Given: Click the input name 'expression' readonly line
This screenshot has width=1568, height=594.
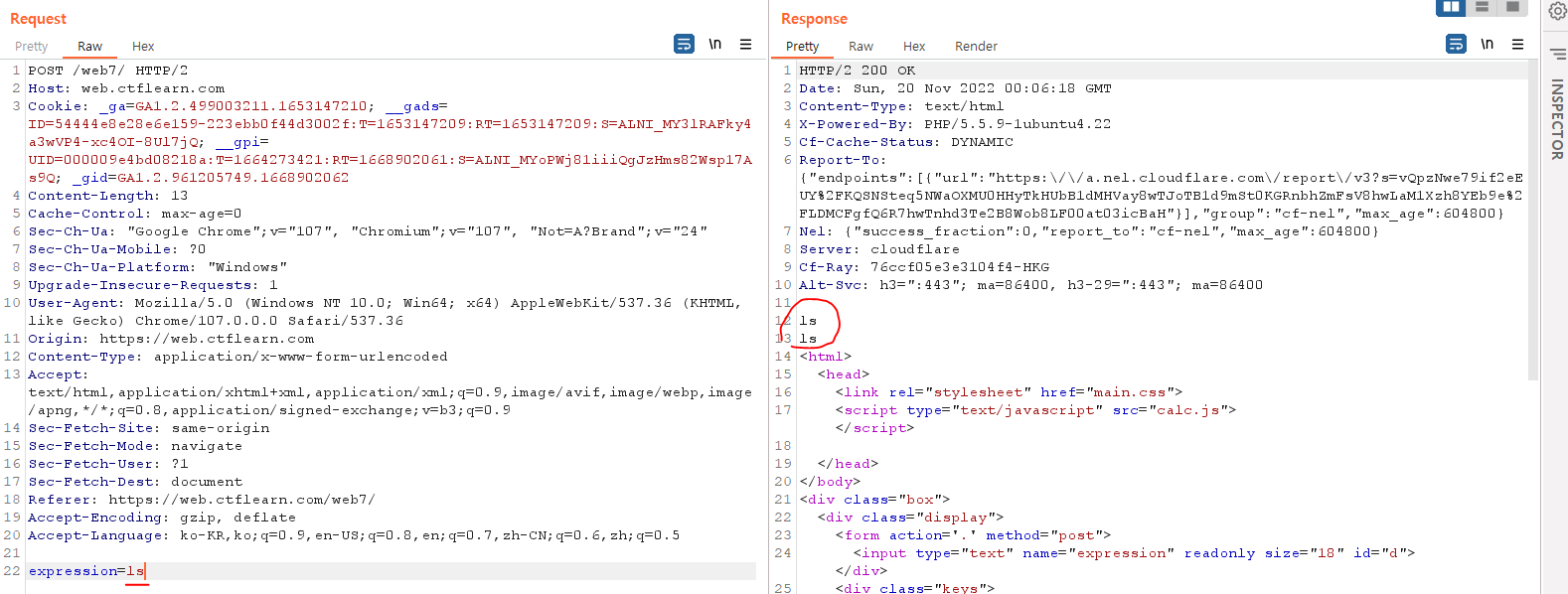Looking at the screenshot, I should [1134, 553].
